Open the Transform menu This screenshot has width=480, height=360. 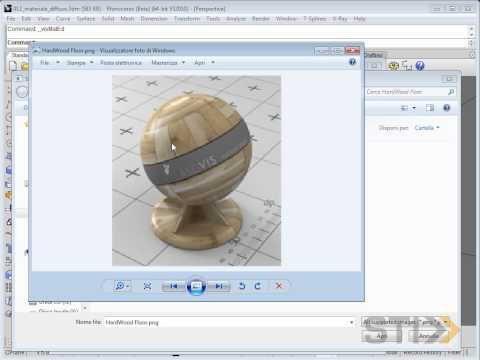(187, 19)
